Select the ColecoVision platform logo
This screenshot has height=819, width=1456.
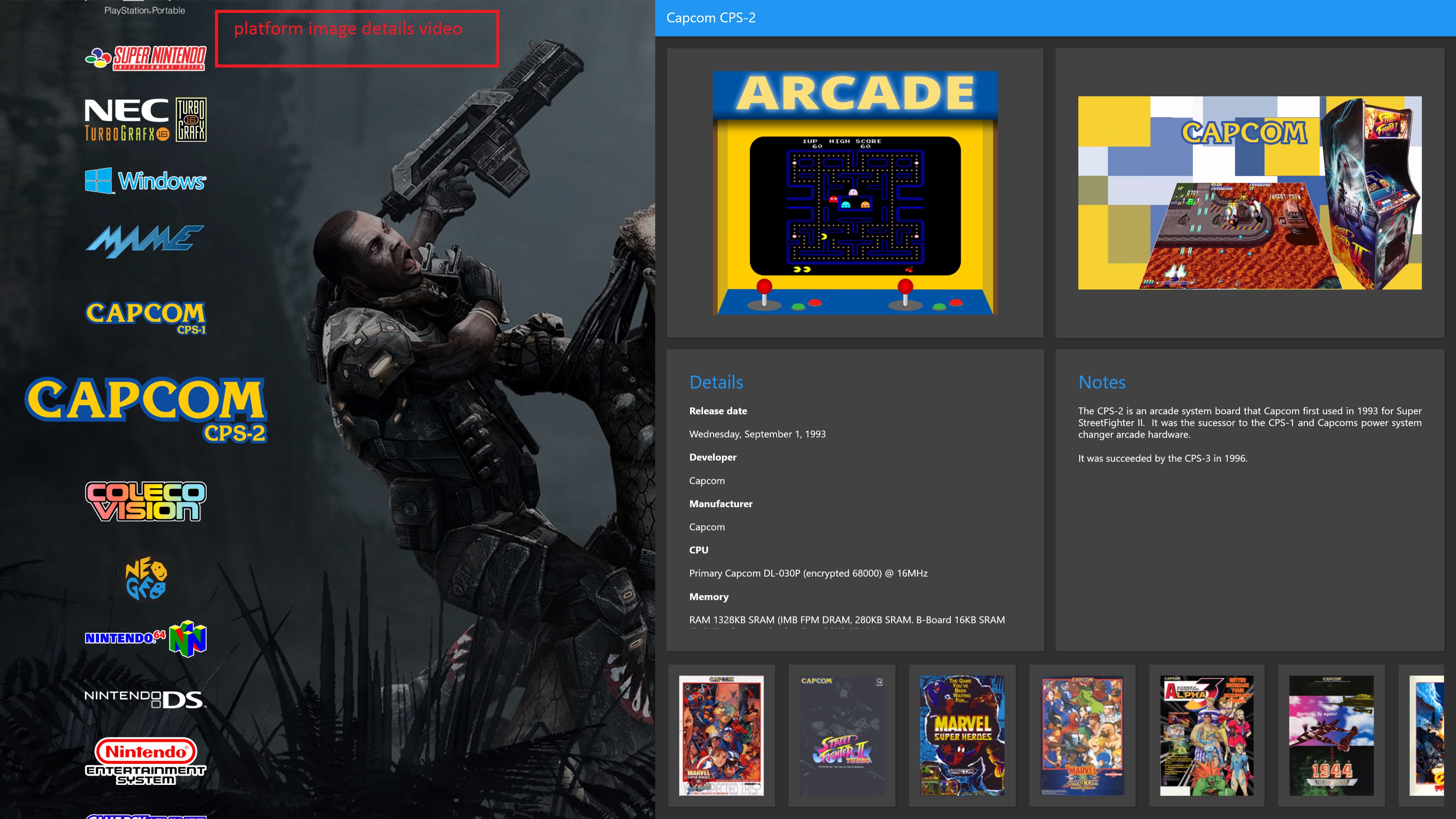click(x=145, y=501)
